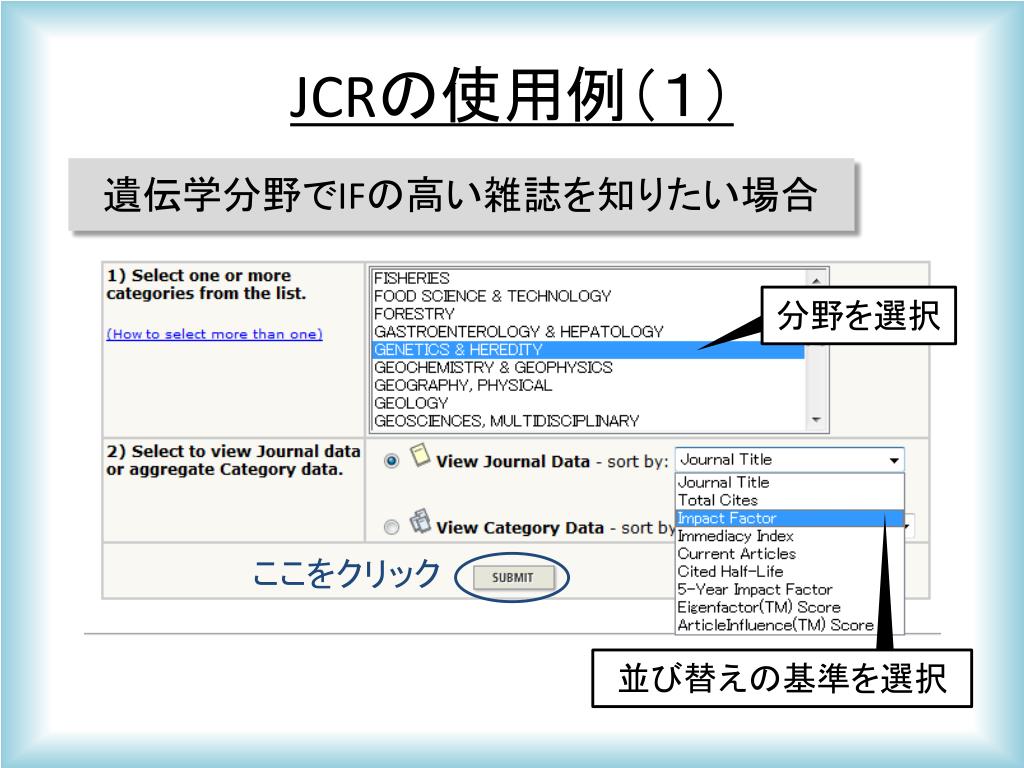This screenshot has height=768, width=1024.
Task: Select GASTROENTEROLOGY & HEPATOLOGY category
Action: (588, 332)
